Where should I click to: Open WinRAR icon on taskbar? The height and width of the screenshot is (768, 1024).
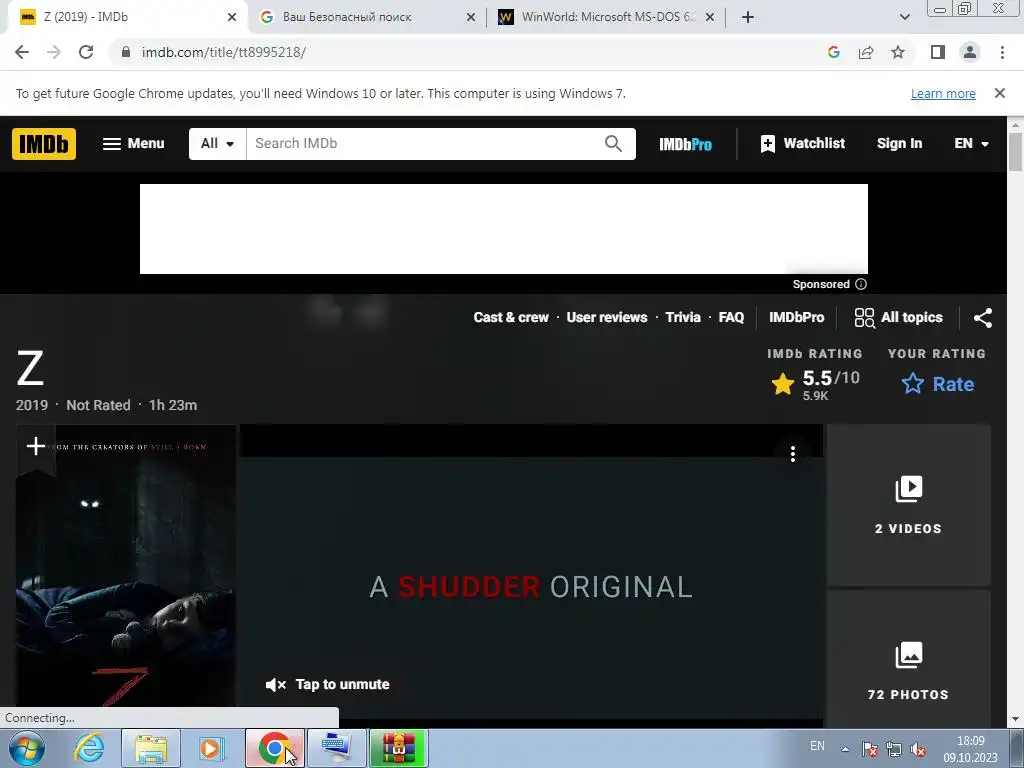[x=398, y=748]
